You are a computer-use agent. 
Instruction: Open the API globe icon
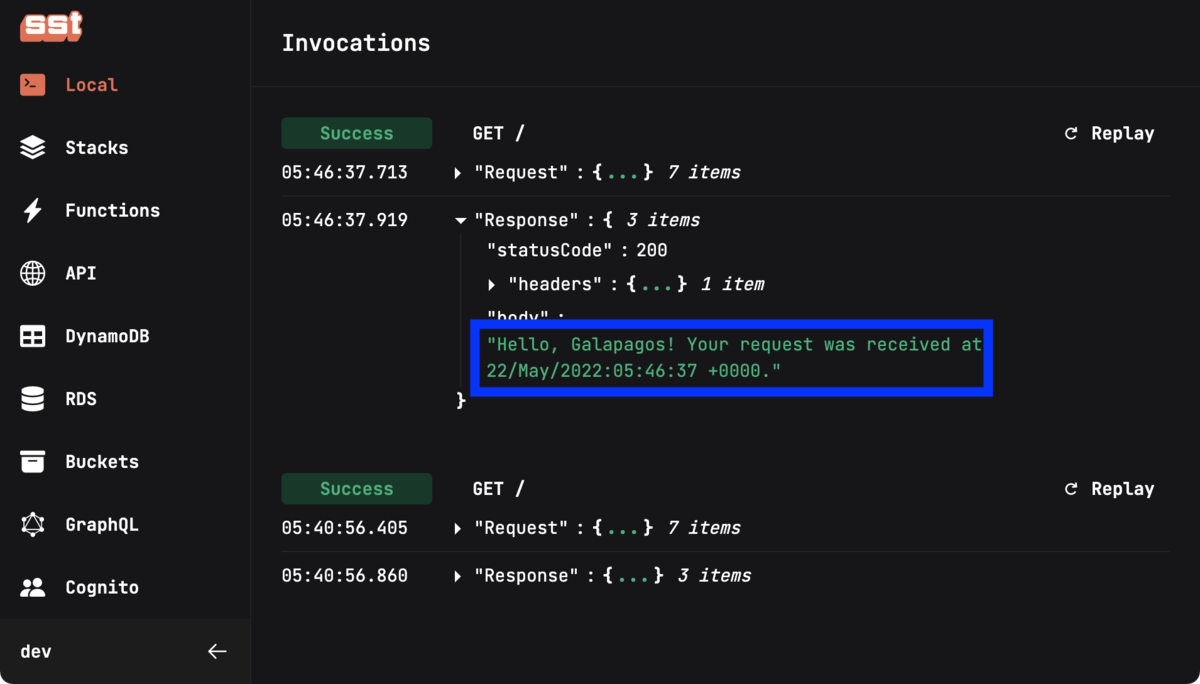(x=32, y=273)
